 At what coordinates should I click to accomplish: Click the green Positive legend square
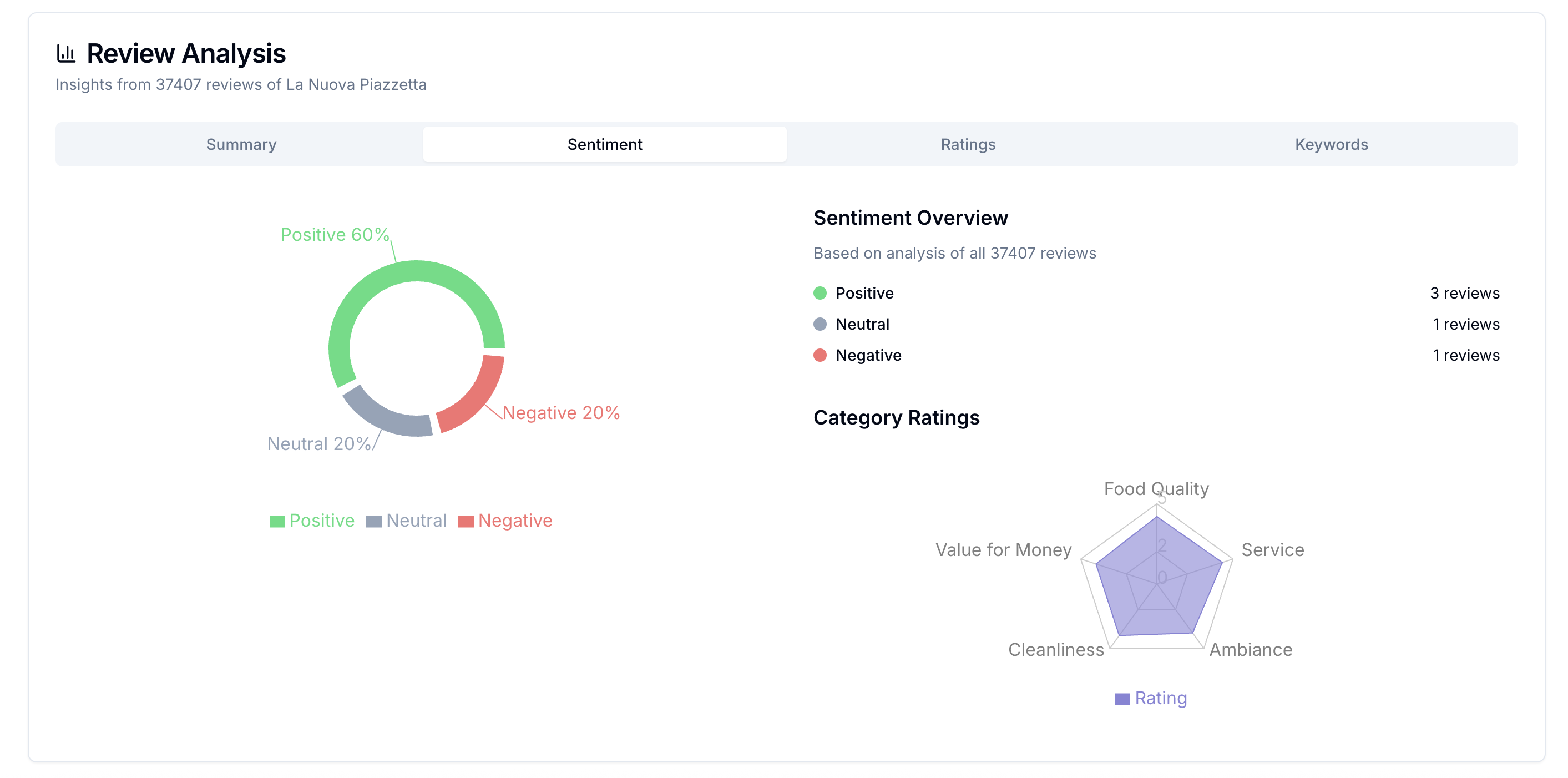point(277,522)
